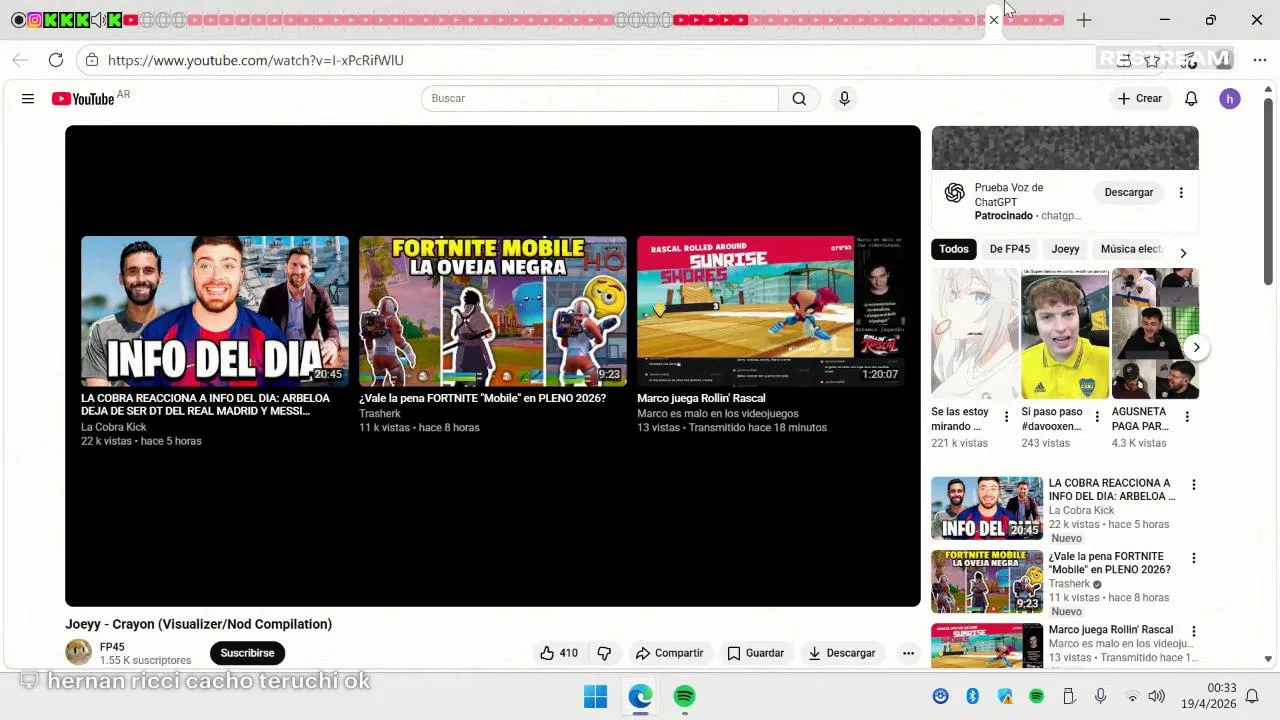Open 'Se las estoy mirando' short thumbnail
The image size is (1280, 720).
(975, 333)
